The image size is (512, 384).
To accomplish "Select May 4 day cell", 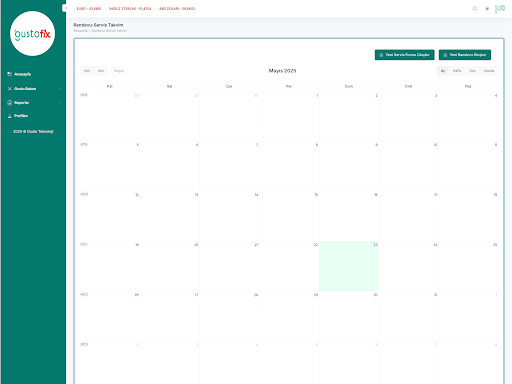I will pos(468,117).
